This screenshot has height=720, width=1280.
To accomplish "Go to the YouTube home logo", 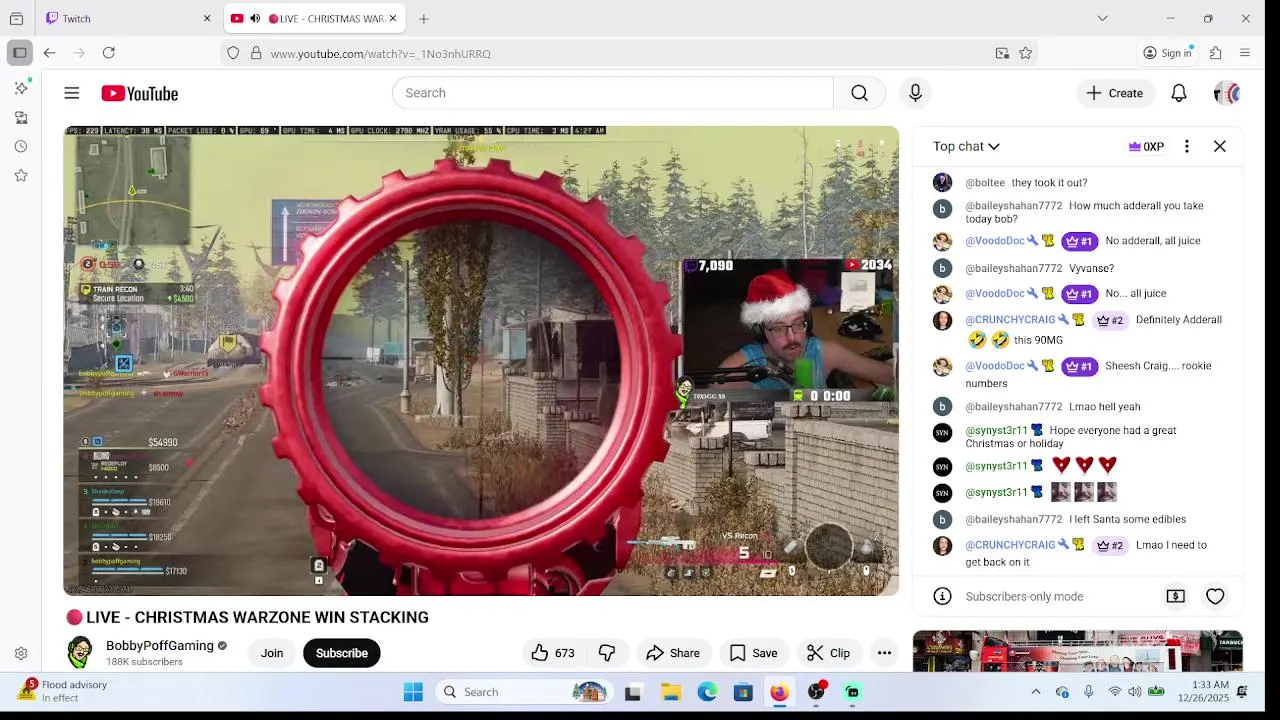I will click(x=139, y=93).
